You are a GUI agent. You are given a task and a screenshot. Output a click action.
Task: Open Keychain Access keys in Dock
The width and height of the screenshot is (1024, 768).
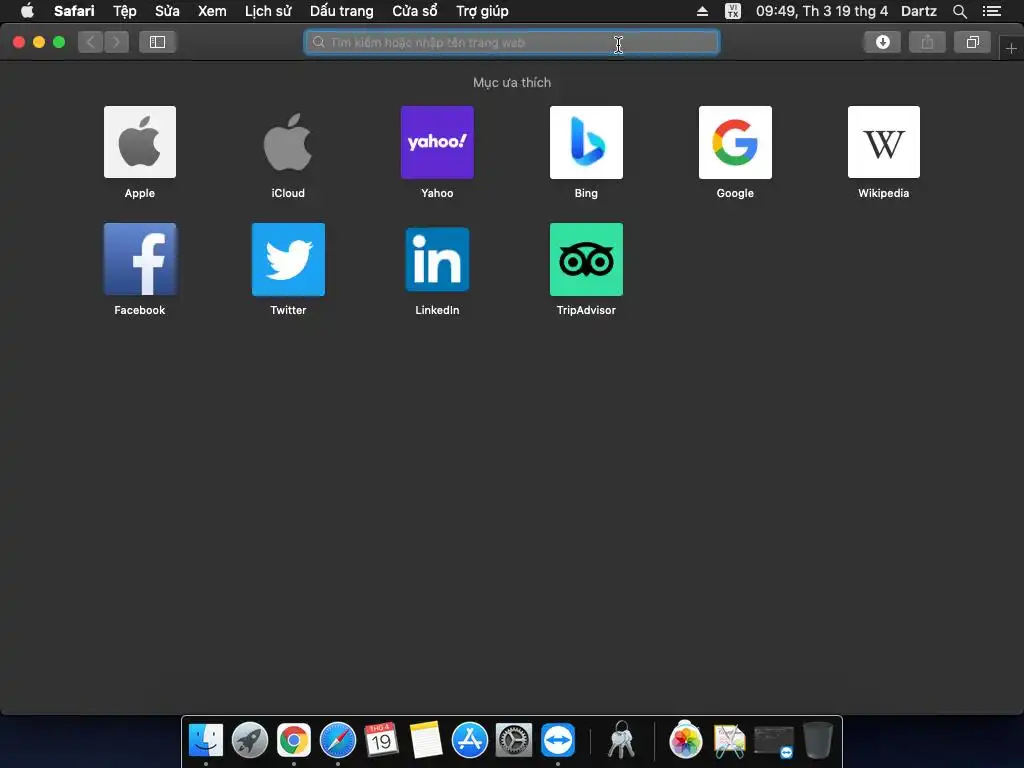(x=621, y=741)
